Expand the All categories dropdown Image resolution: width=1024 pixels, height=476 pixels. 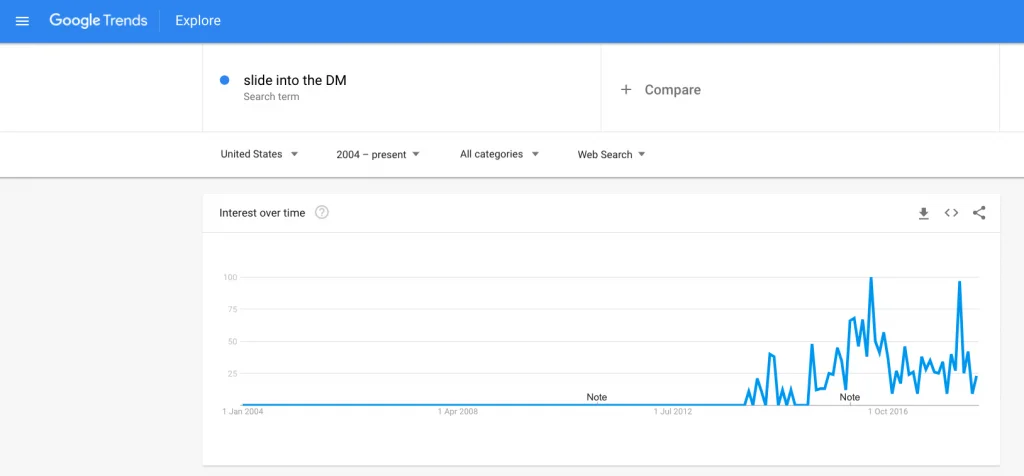(x=499, y=154)
